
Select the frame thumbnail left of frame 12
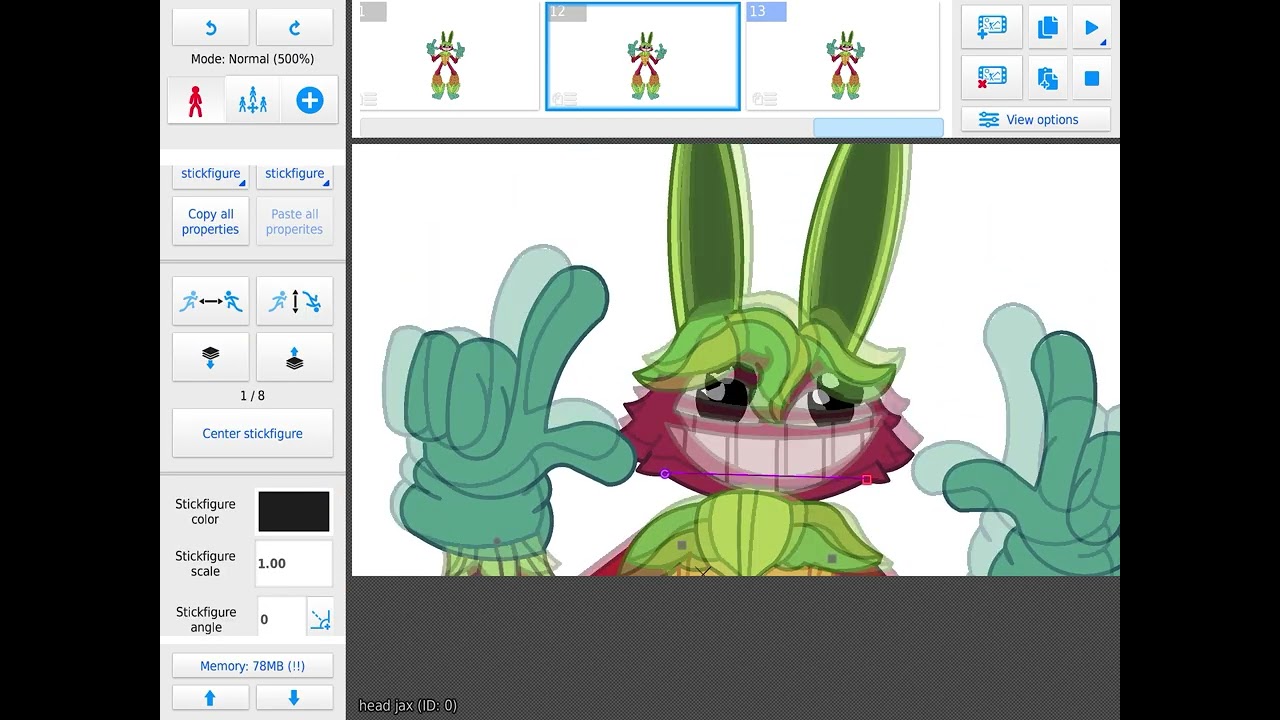pos(448,56)
